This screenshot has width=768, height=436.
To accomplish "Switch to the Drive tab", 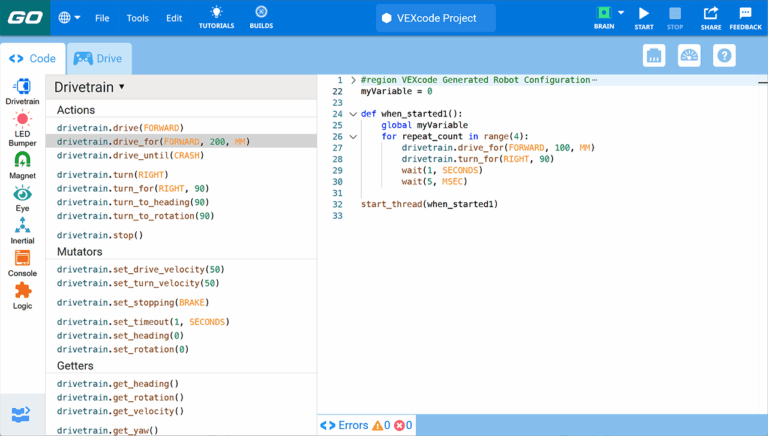I will tap(99, 59).
